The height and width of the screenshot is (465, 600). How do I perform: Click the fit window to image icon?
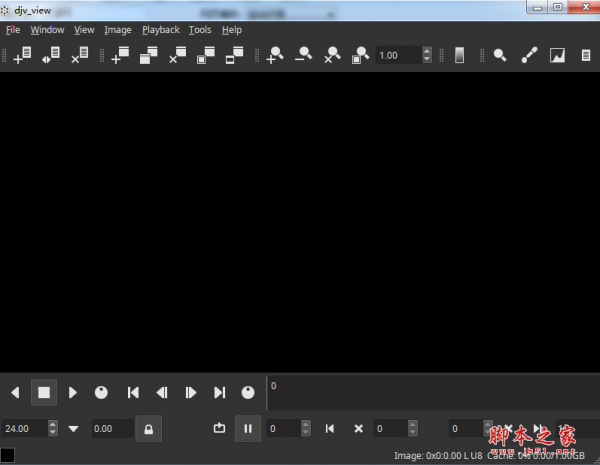206,55
